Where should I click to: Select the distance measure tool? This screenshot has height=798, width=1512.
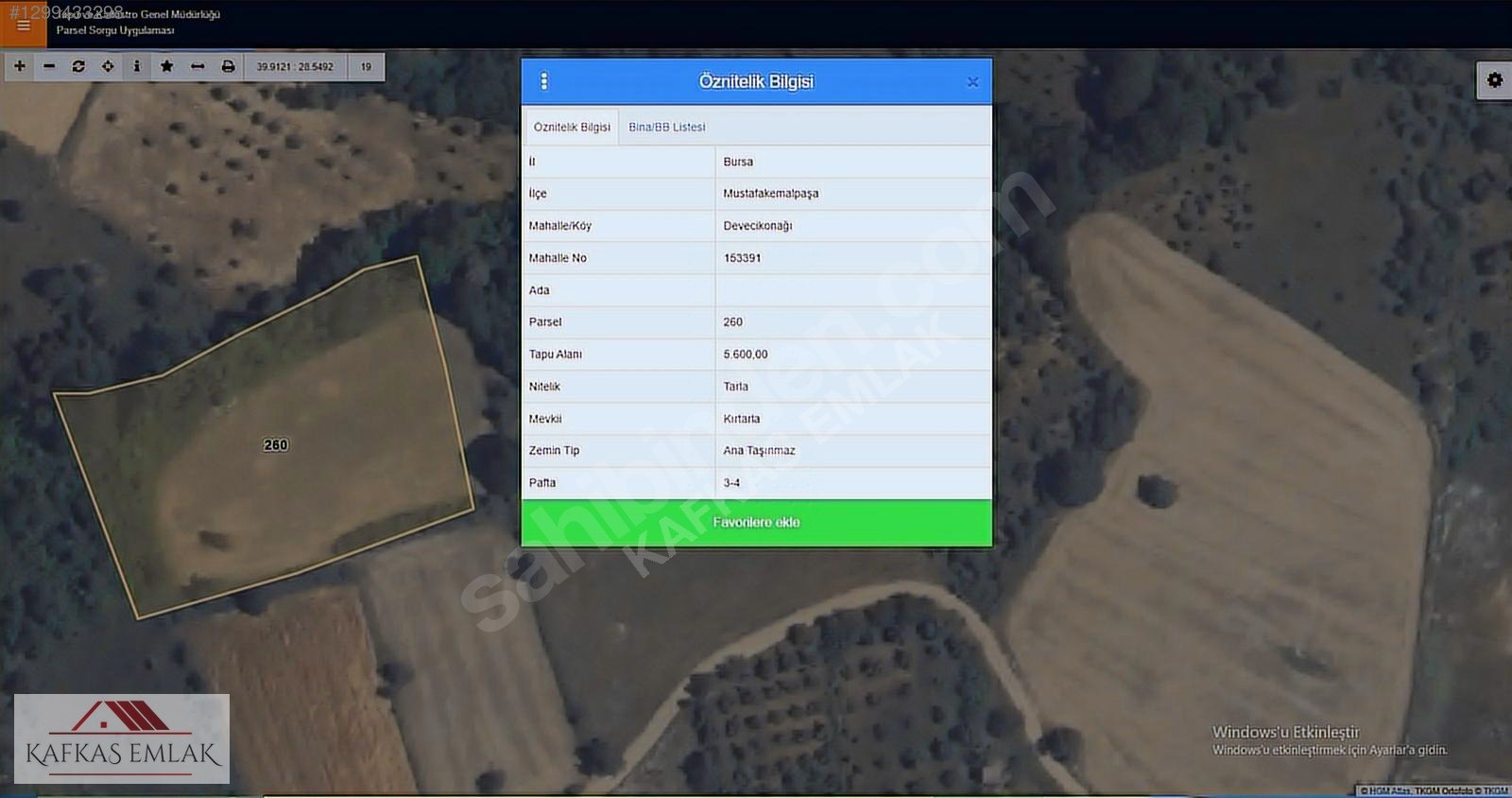click(x=198, y=66)
